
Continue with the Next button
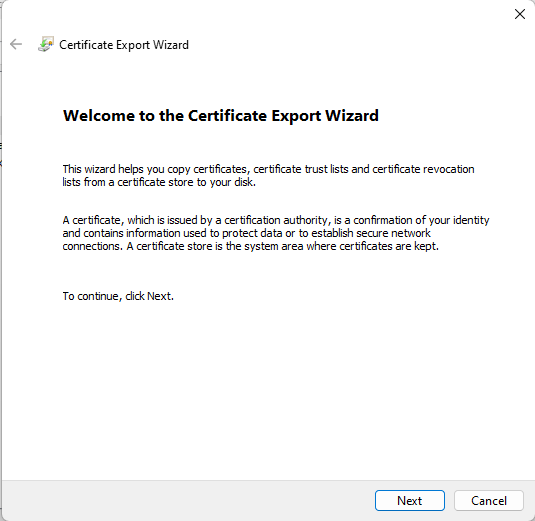(409, 501)
